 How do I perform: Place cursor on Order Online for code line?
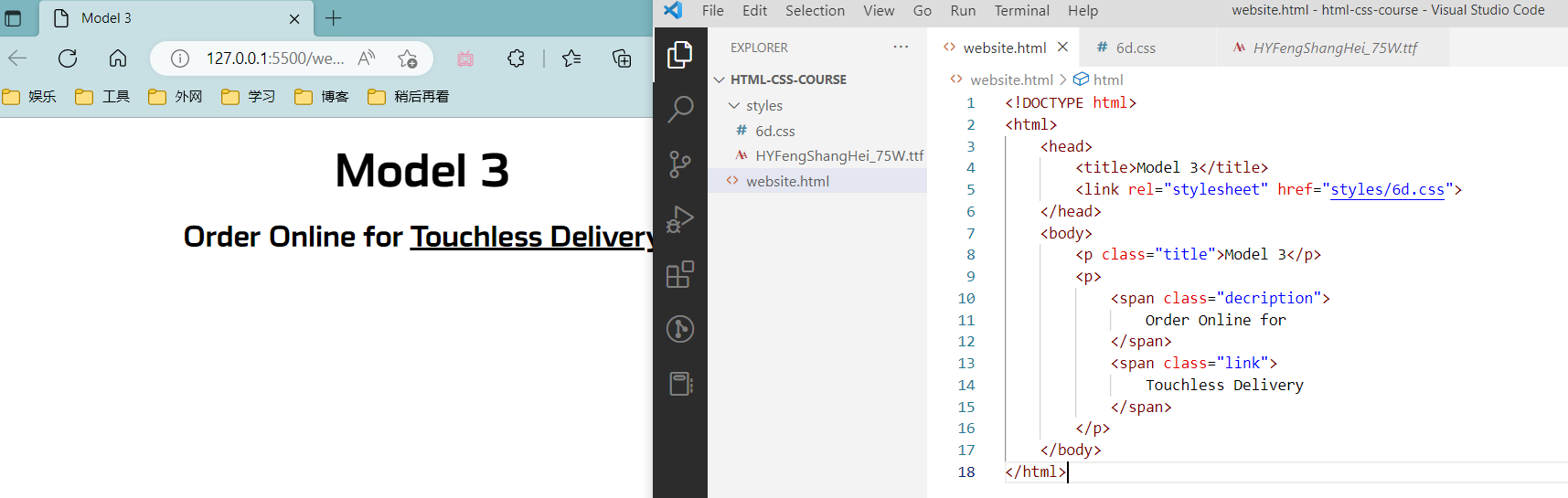1215,320
